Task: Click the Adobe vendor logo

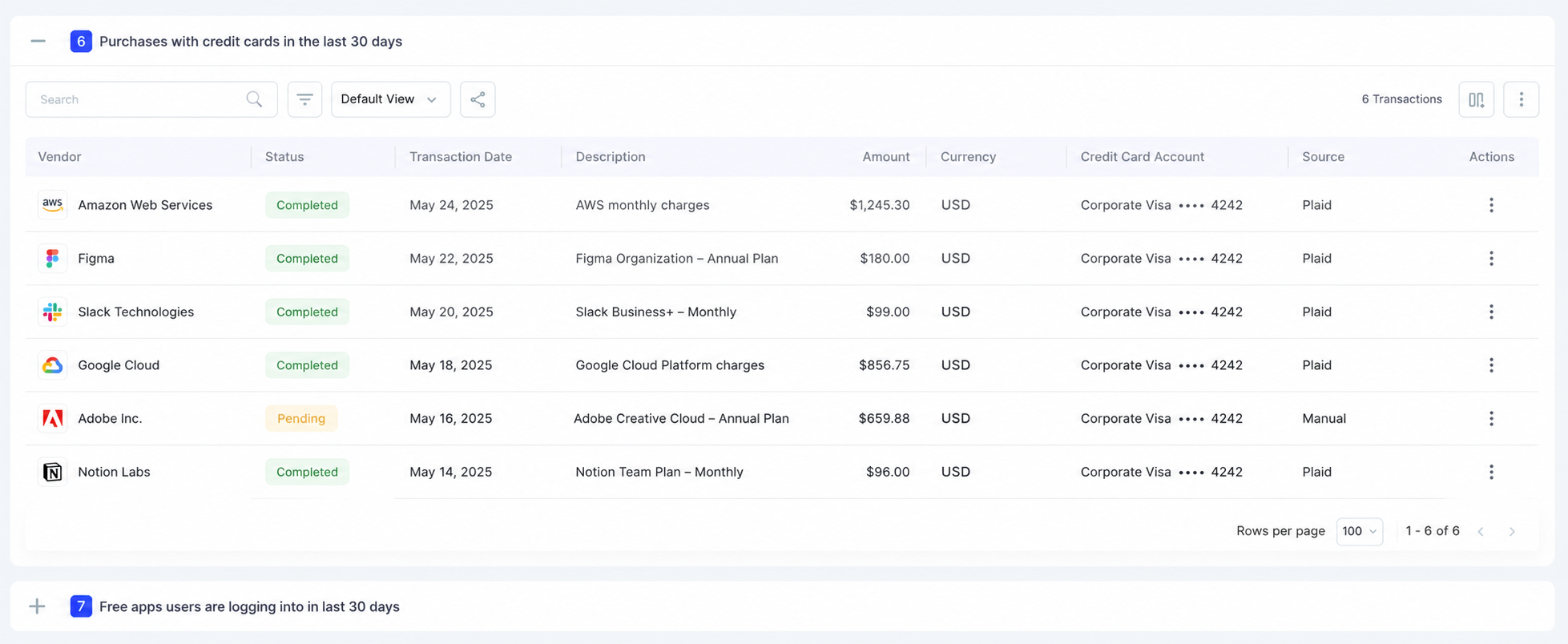Action: pos(53,418)
